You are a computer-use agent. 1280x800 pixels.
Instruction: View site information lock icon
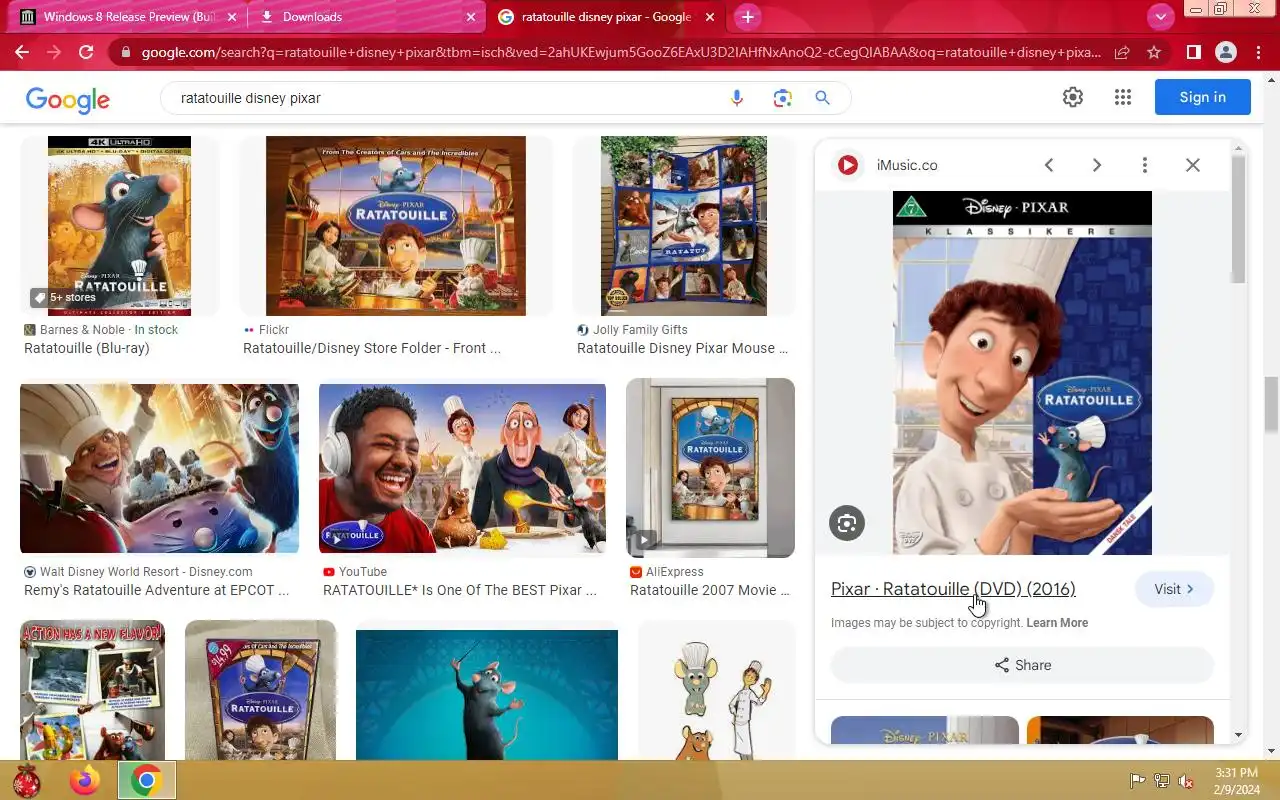[x=124, y=52]
